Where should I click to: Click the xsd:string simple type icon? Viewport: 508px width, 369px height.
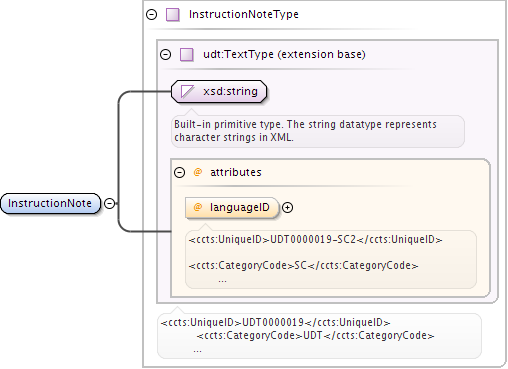187,91
